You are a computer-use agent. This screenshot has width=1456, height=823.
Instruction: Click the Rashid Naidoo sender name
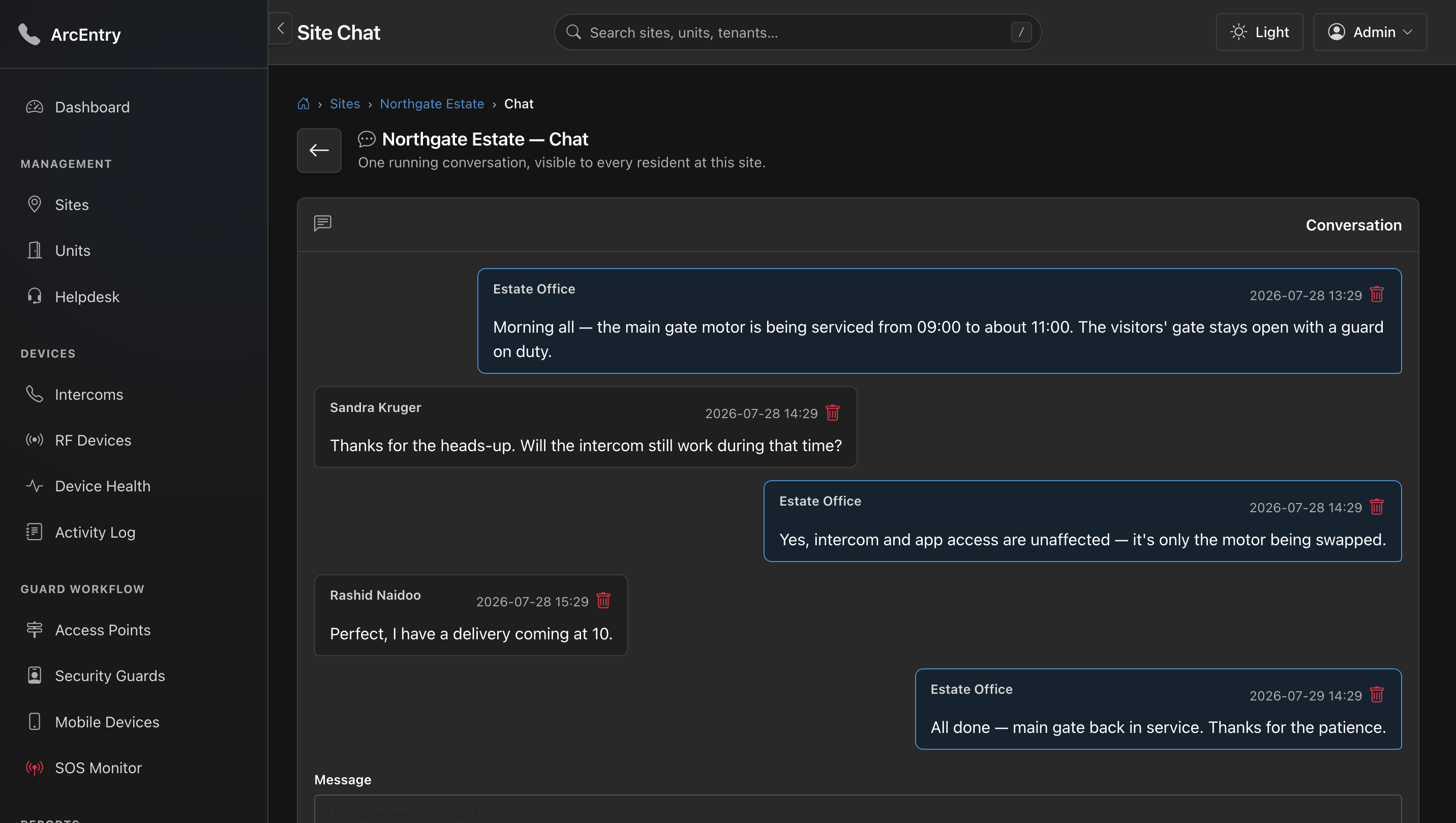click(x=375, y=595)
